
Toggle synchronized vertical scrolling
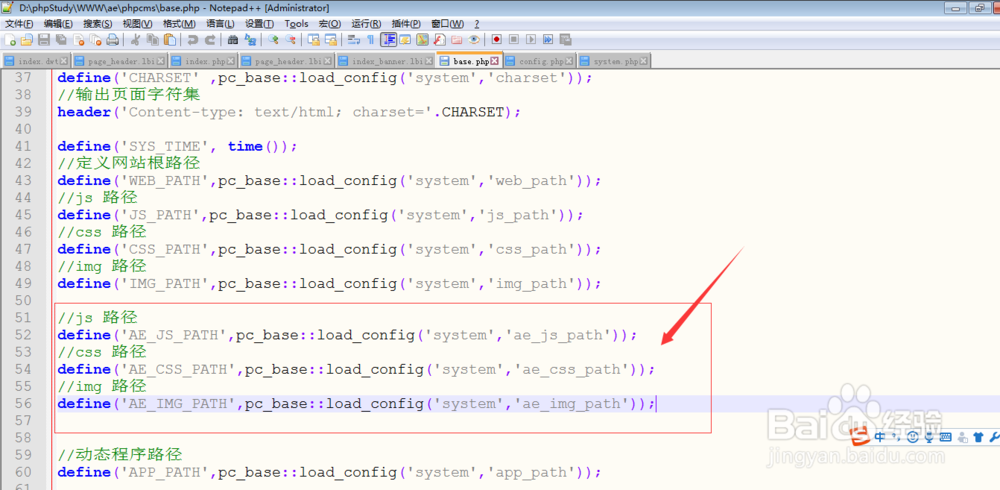tap(313, 40)
